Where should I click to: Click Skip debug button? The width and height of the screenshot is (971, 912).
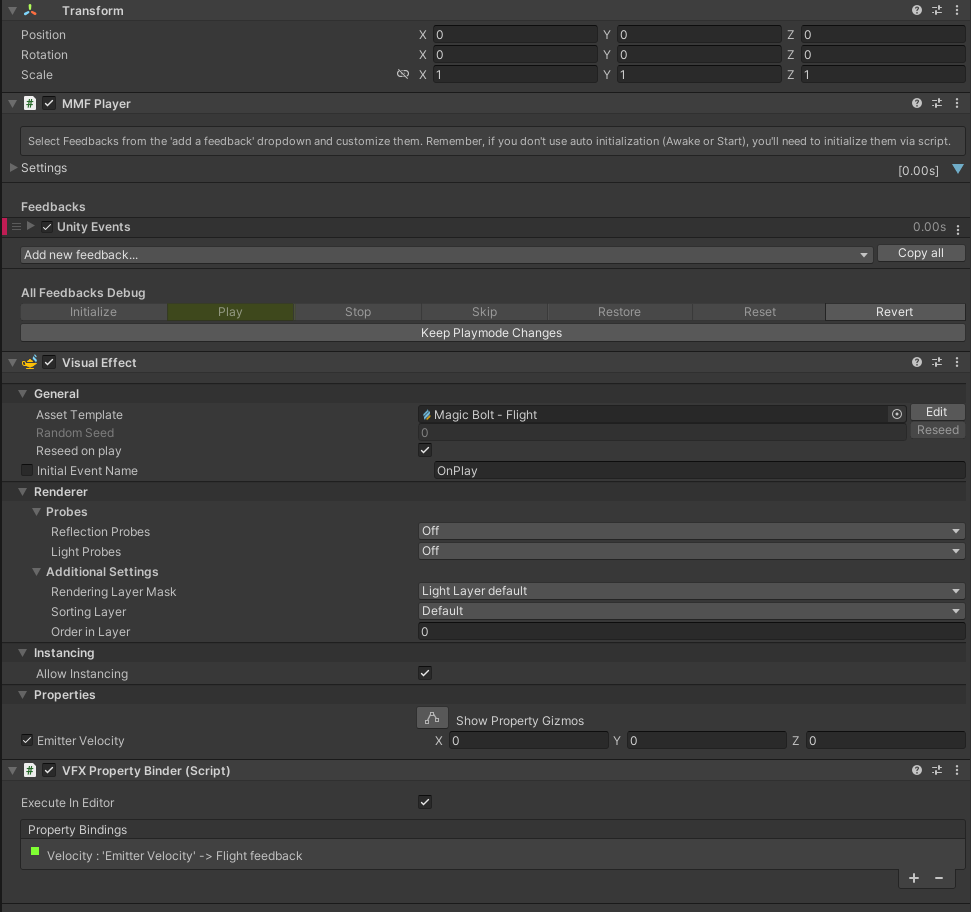(x=484, y=311)
